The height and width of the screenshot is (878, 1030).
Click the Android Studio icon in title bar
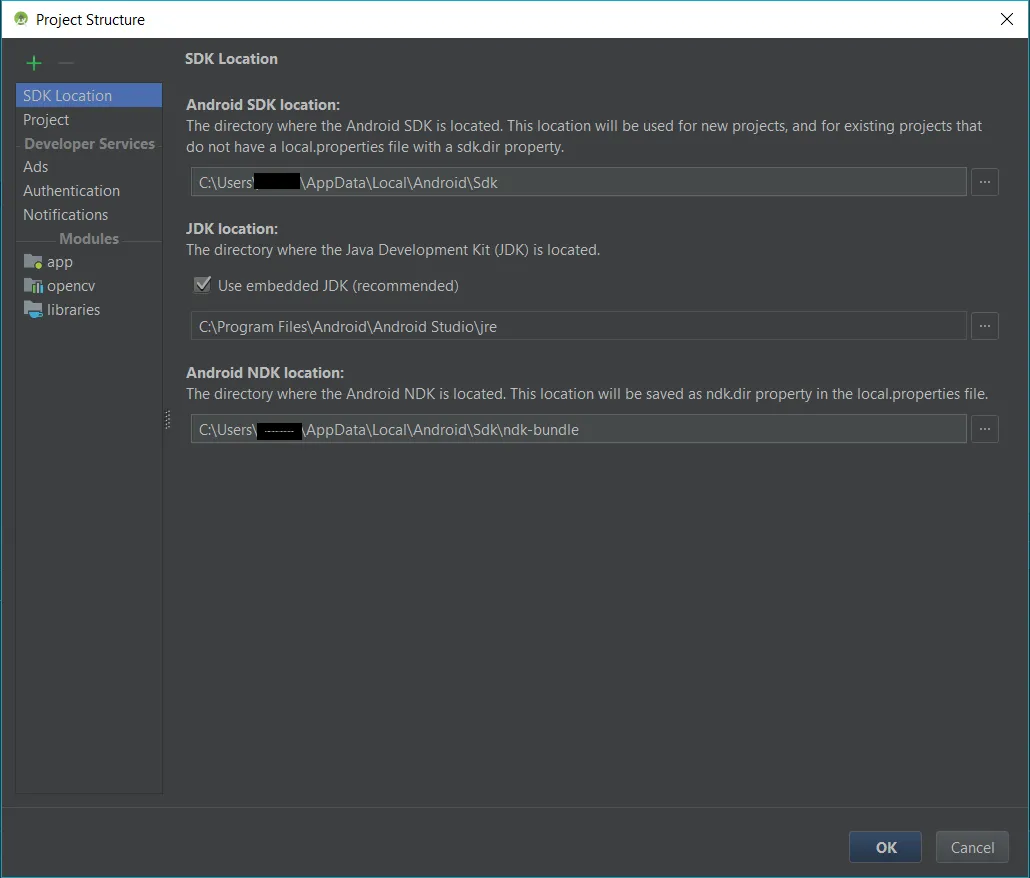[x=21, y=19]
